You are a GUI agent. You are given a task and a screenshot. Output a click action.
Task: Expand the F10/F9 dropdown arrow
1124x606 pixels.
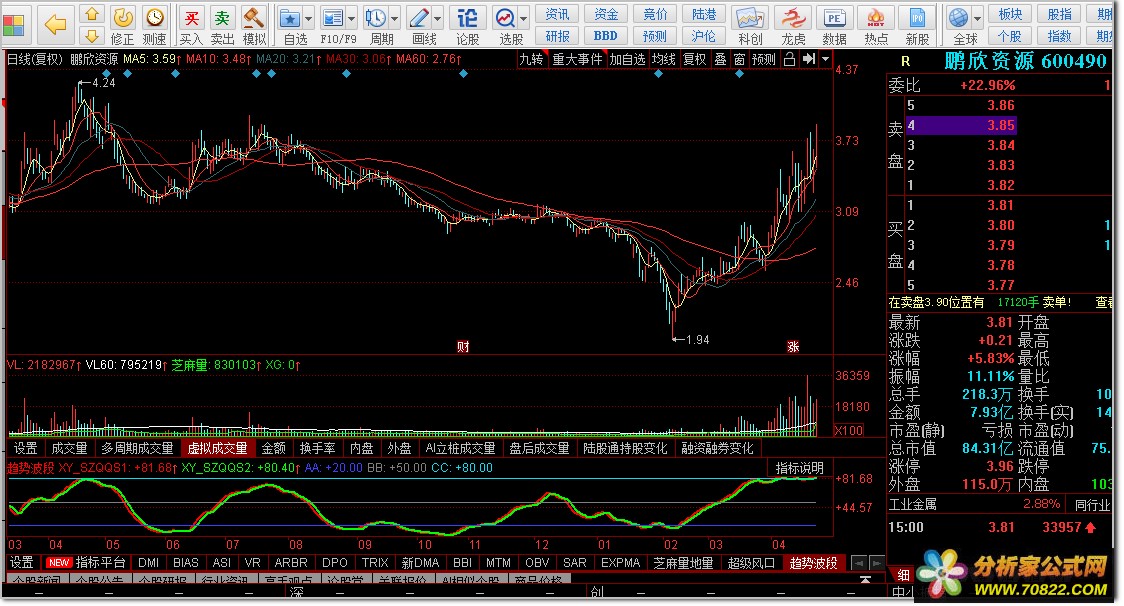point(352,19)
